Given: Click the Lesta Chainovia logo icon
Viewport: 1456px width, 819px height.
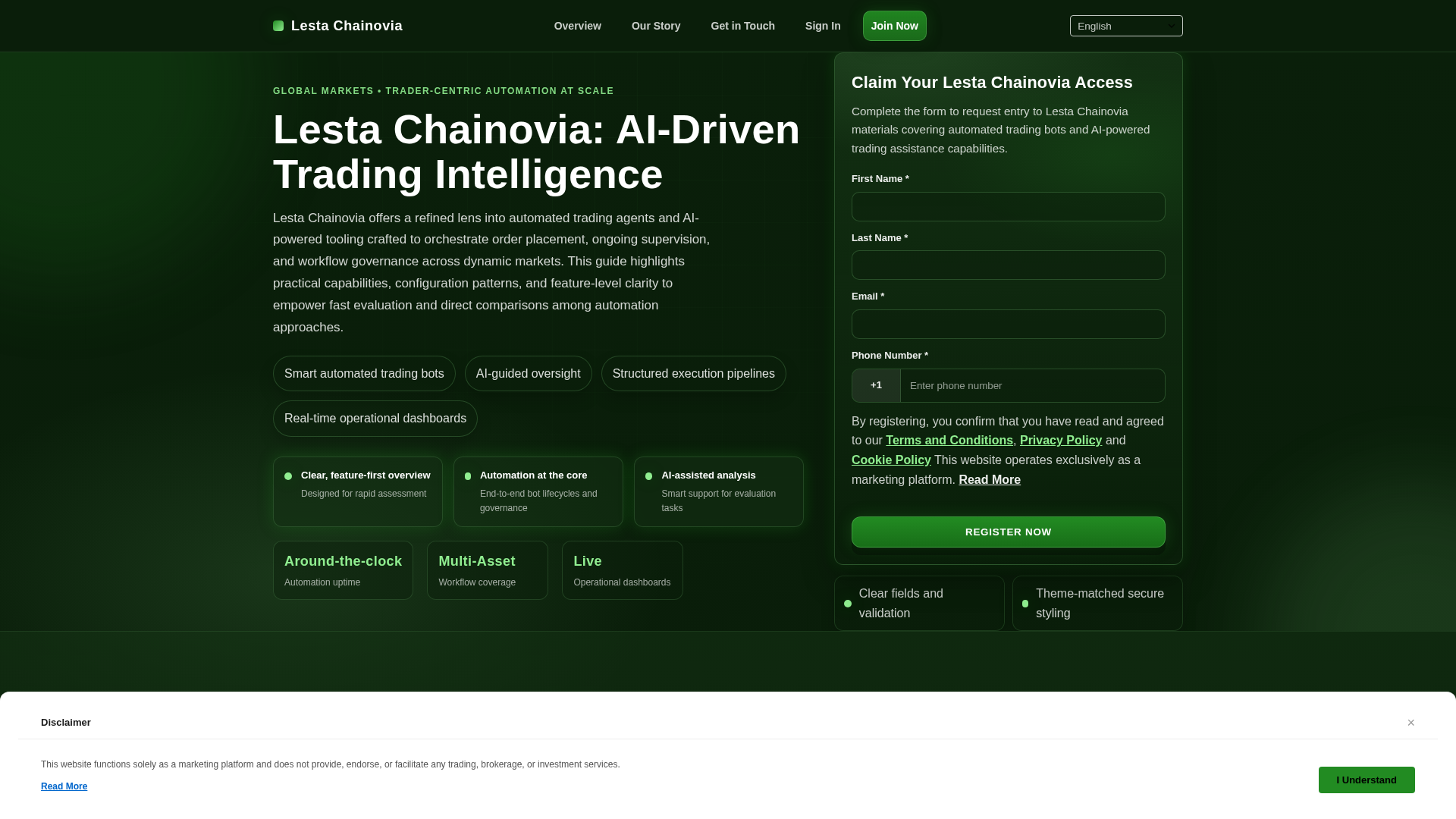Looking at the screenshot, I should coord(278,26).
